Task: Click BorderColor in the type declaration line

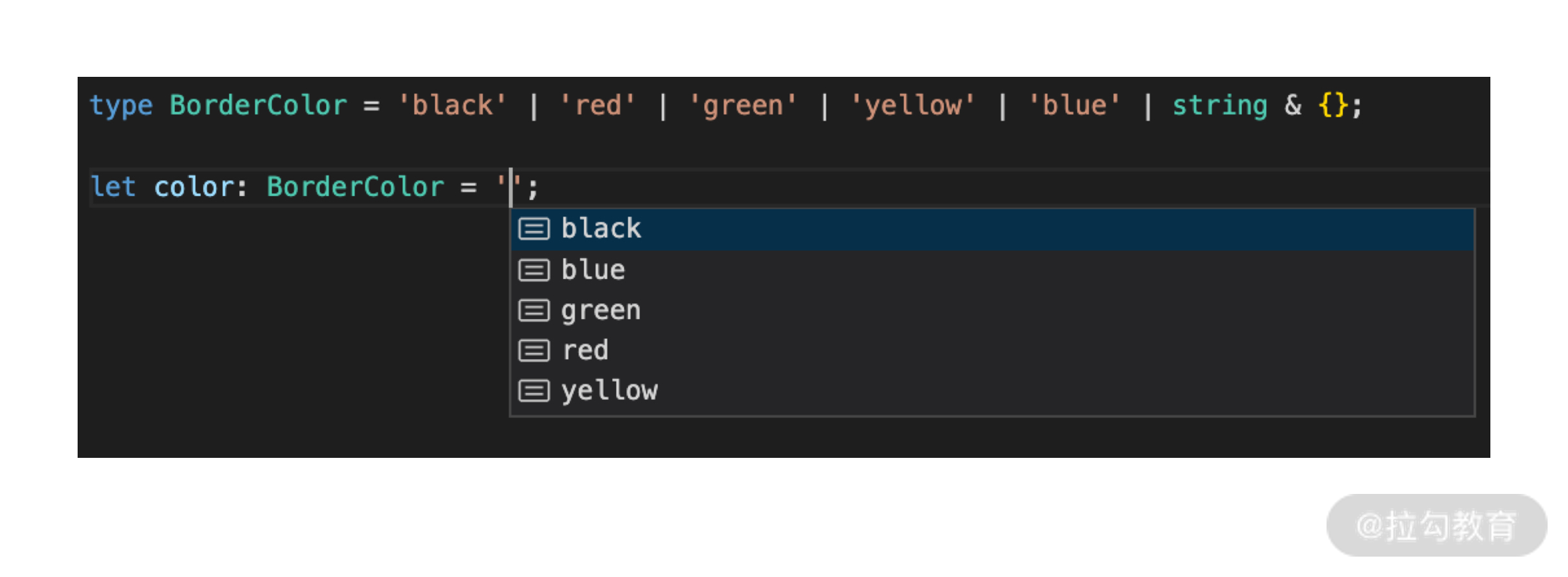Action: 258,105
